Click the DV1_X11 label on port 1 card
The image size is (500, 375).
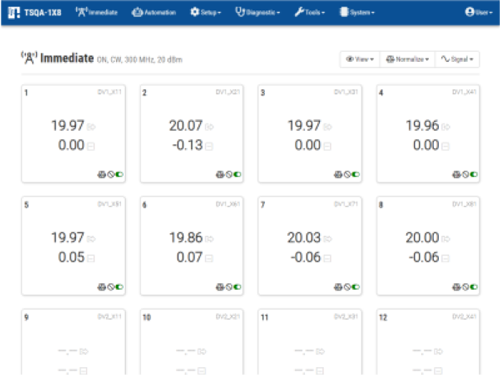[110, 92]
